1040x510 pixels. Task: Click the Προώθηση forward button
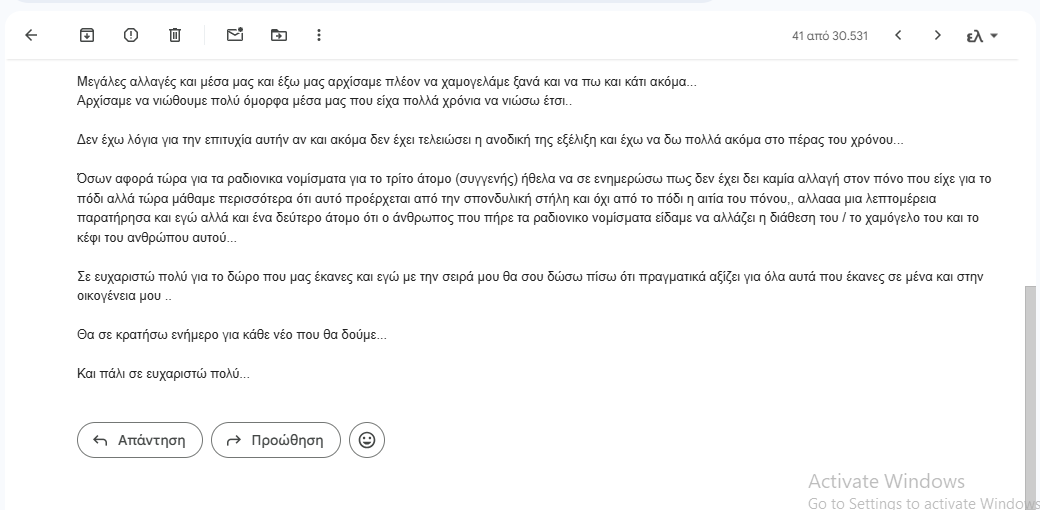(x=274, y=440)
